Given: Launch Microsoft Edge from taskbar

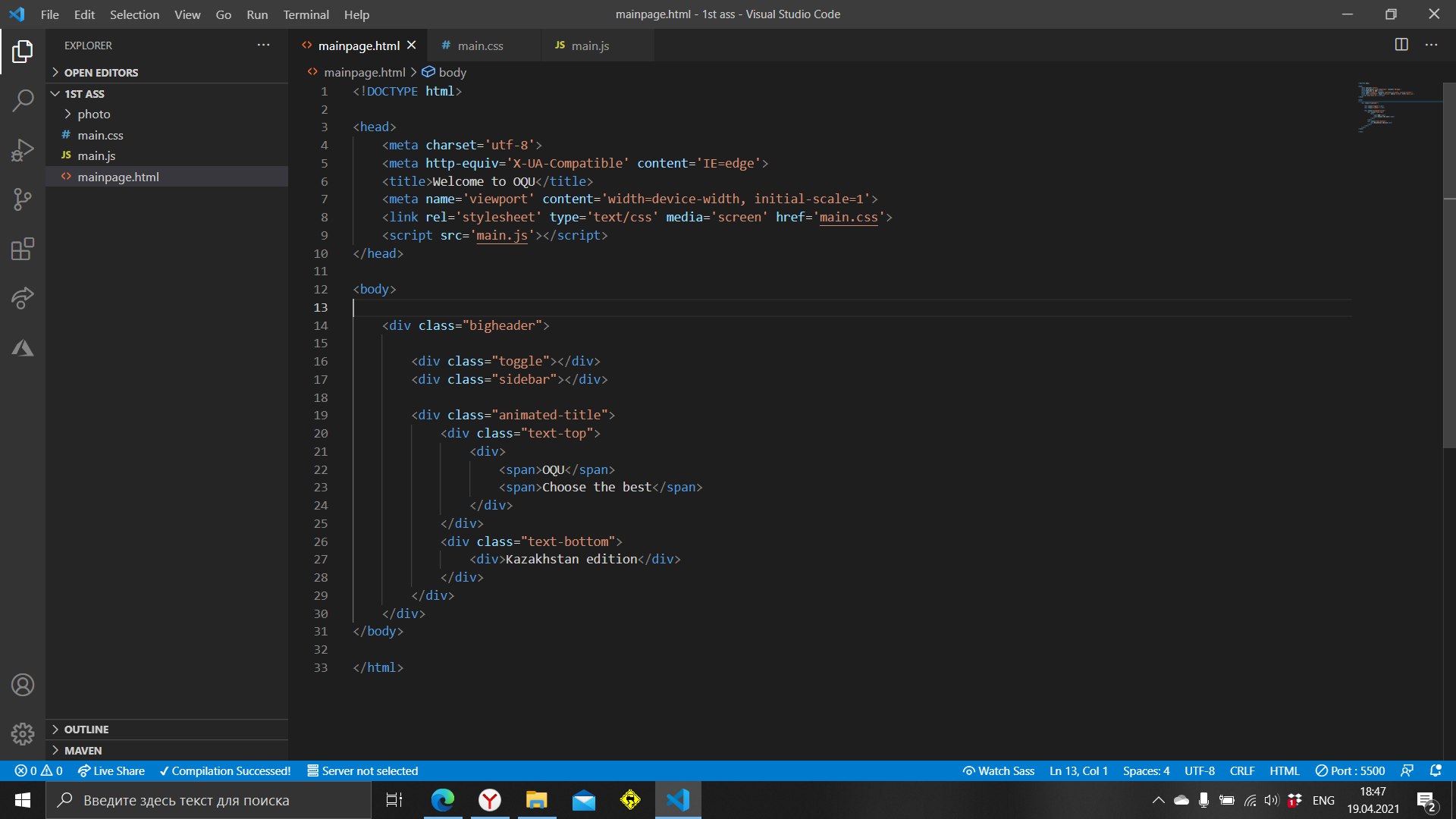Looking at the screenshot, I should (x=443, y=800).
